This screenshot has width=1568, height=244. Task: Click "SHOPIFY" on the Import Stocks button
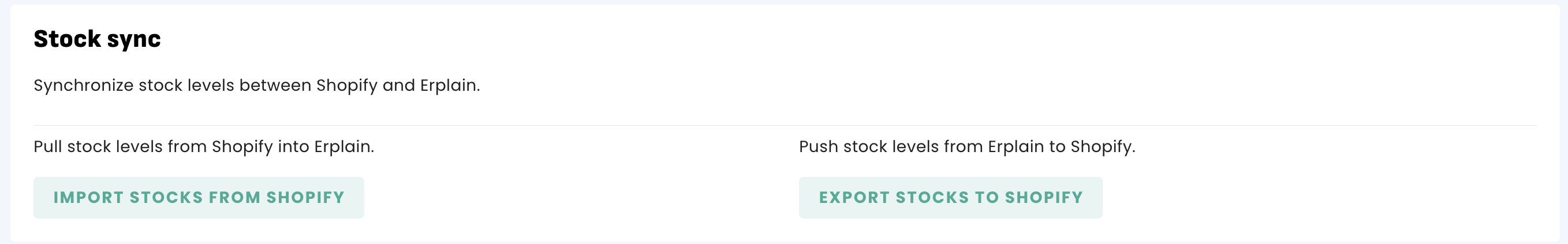305,198
